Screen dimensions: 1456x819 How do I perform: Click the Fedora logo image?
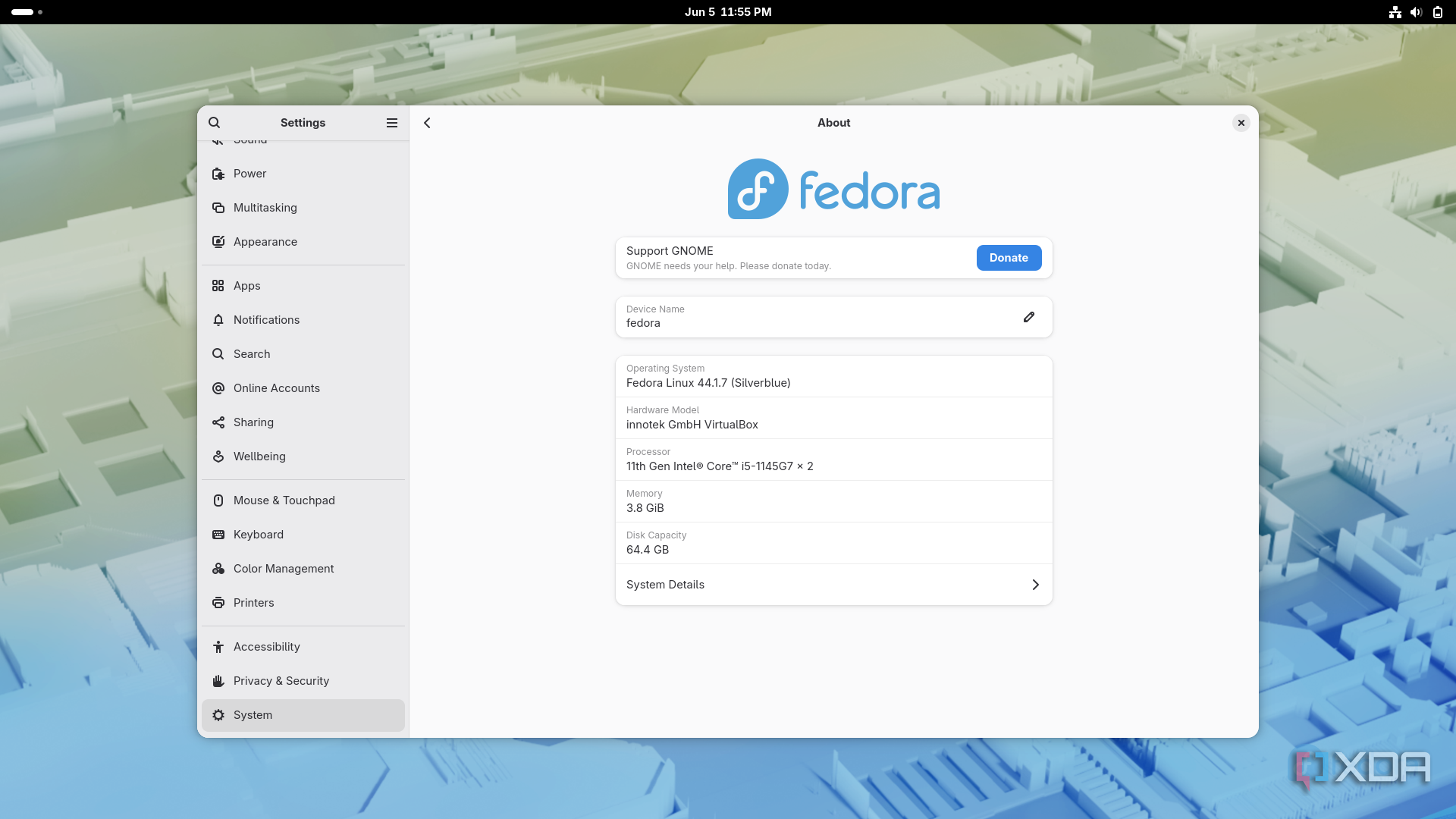[x=833, y=189]
